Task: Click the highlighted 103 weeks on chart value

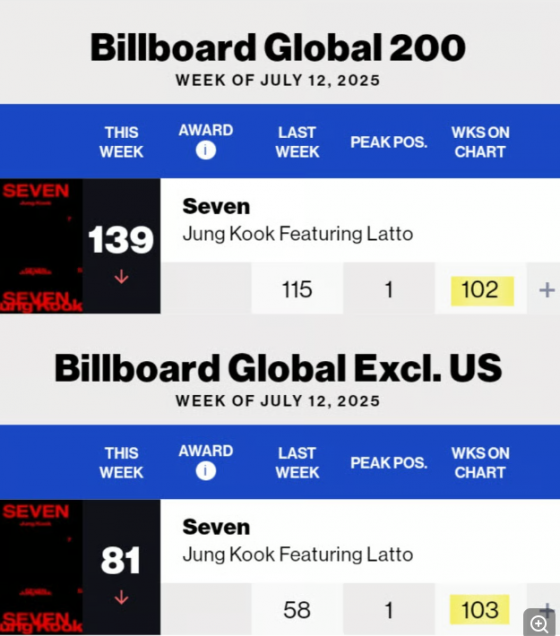Action: click(479, 609)
